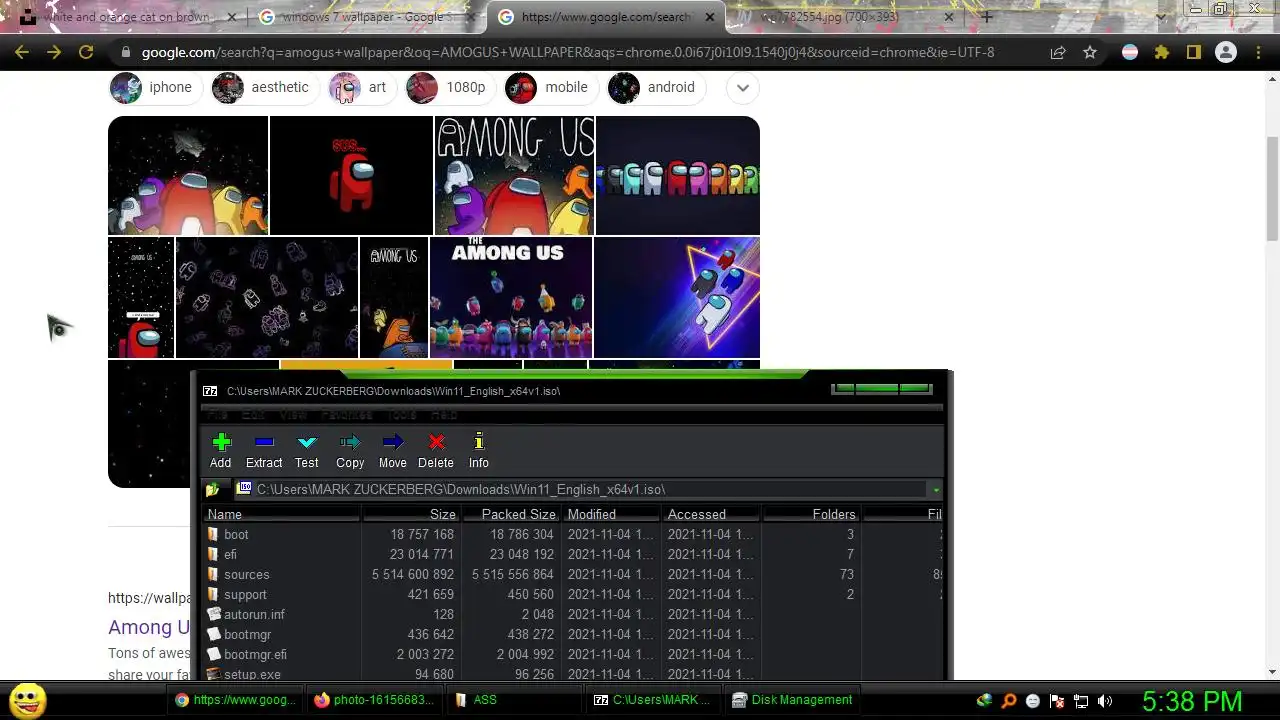Open the File menu in 7-Zip
The width and height of the screenshot is (1280, 720).
coord(217,414)
